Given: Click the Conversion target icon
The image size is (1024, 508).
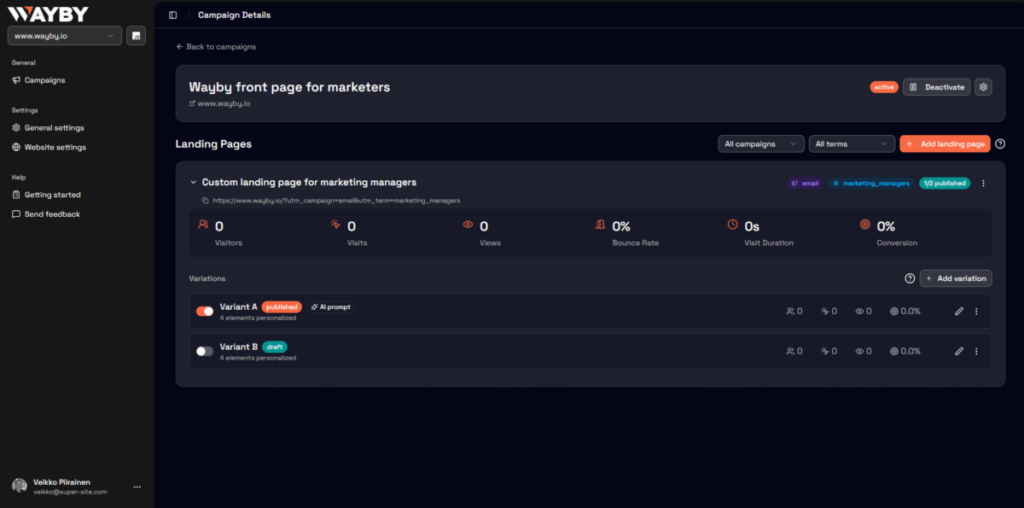Looking at the screenshot, I should pos(865,225).
